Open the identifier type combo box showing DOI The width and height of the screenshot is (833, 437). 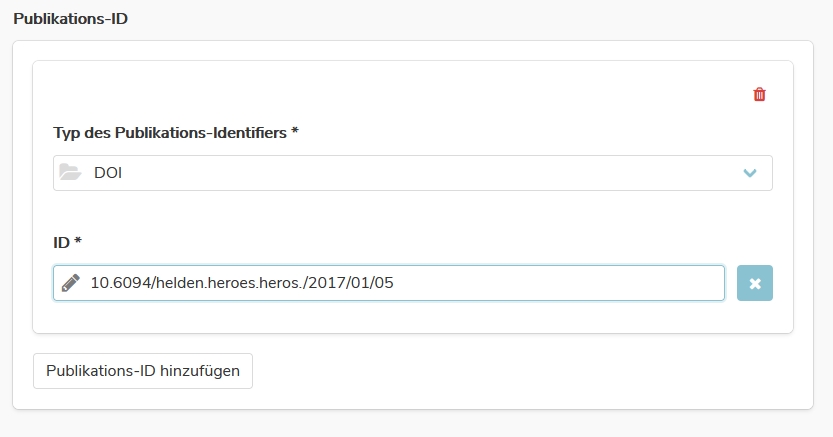[x=413, y=173]
